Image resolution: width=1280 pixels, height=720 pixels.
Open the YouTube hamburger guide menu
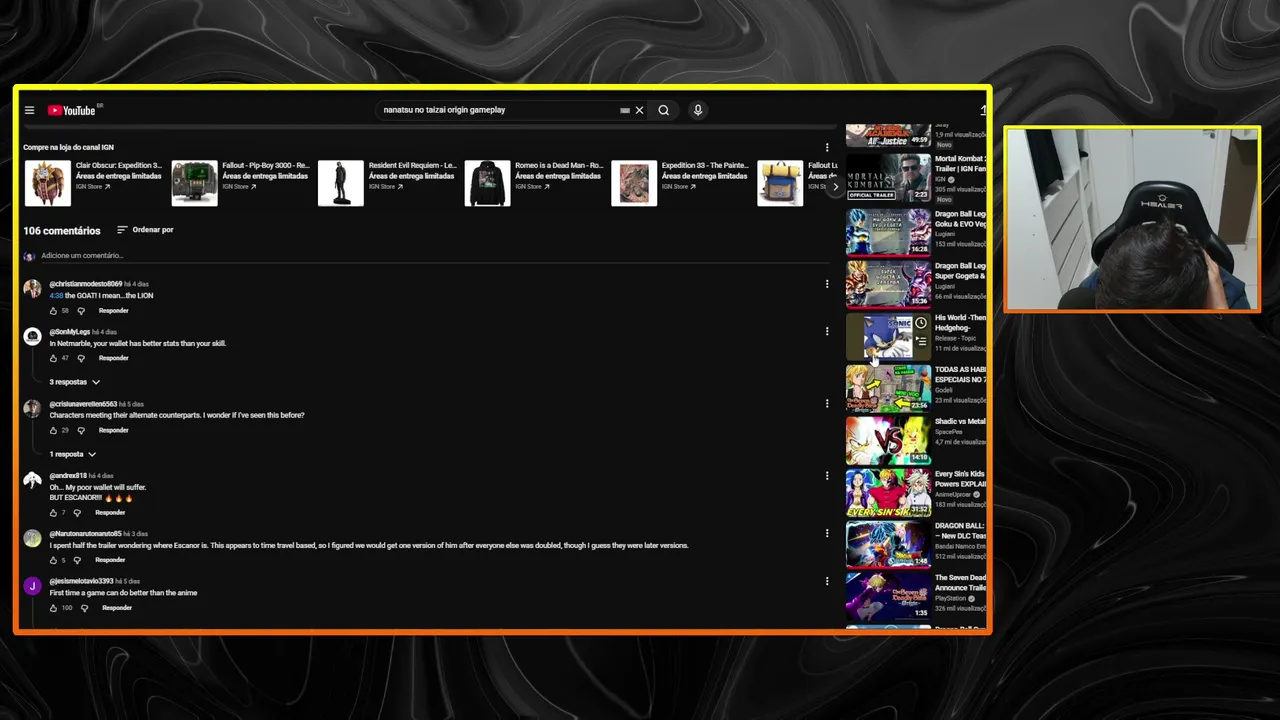tap(29, 110)
